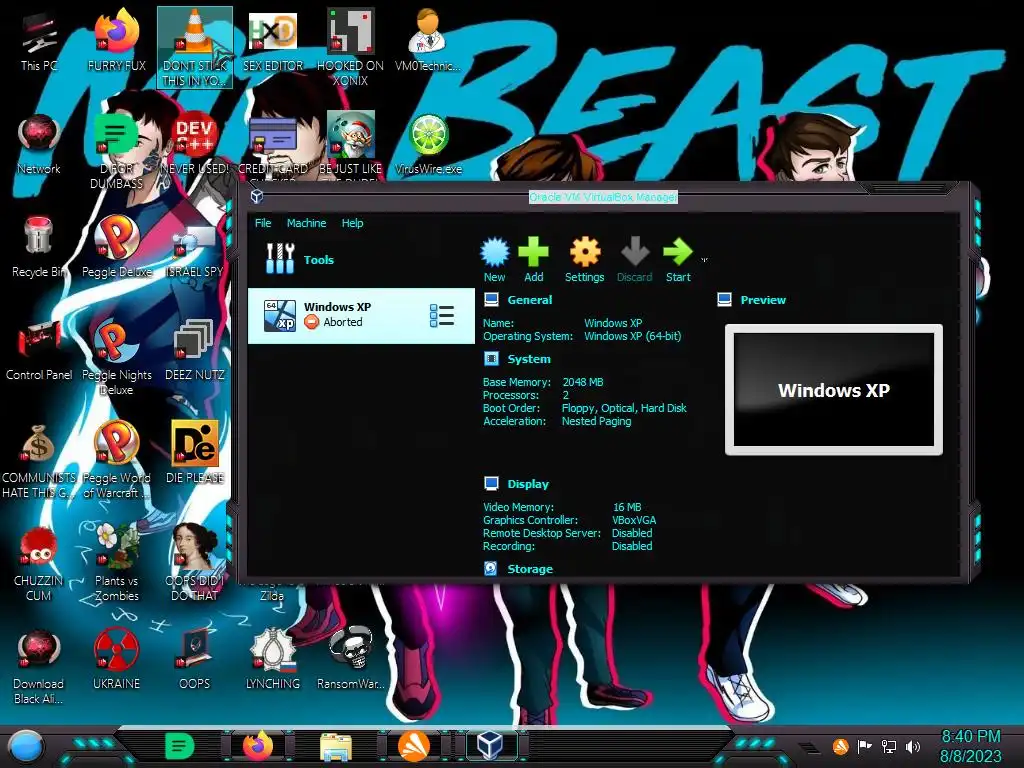
Task: Select the LYNCHING desktop icon
Action: (273, 658)
